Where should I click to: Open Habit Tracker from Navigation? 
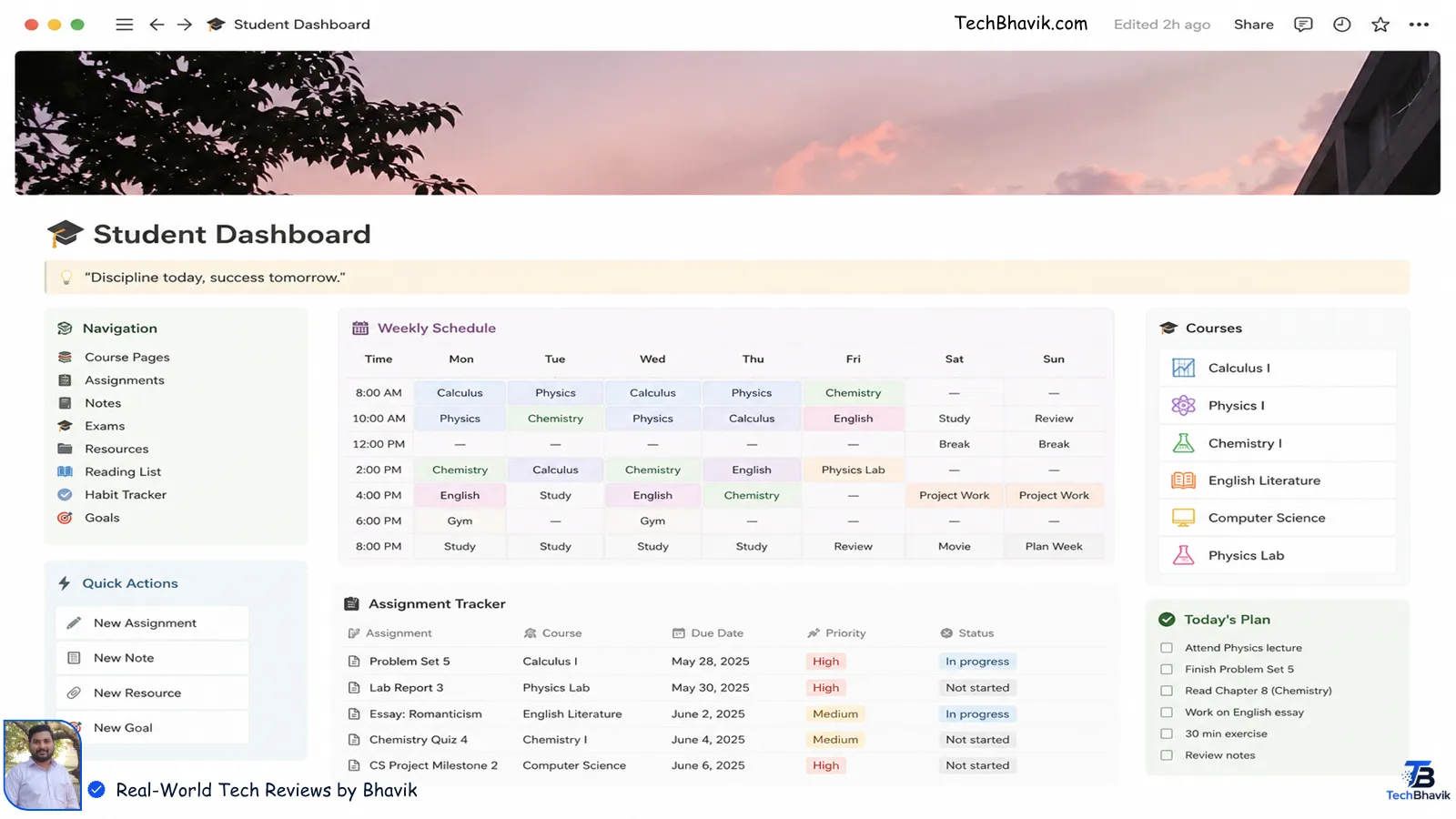click(x=126, y=495)
